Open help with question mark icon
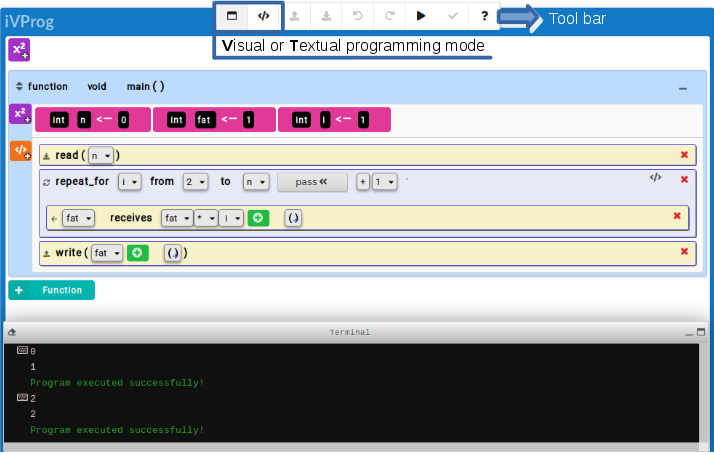The height and width of the screenshot is (455, 714). (x=484, y=16)
